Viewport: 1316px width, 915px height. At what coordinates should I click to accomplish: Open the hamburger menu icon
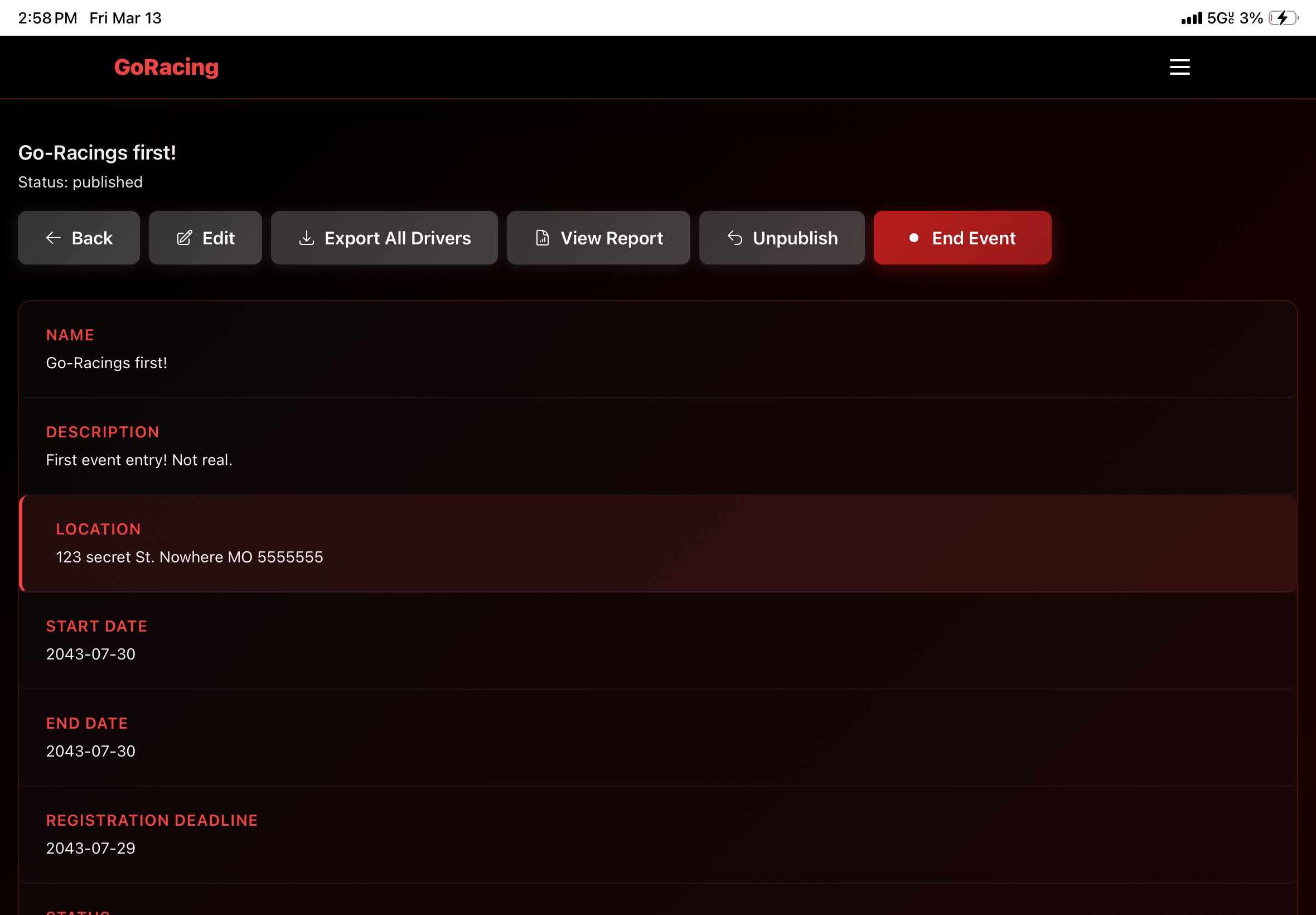point(1179,67)
